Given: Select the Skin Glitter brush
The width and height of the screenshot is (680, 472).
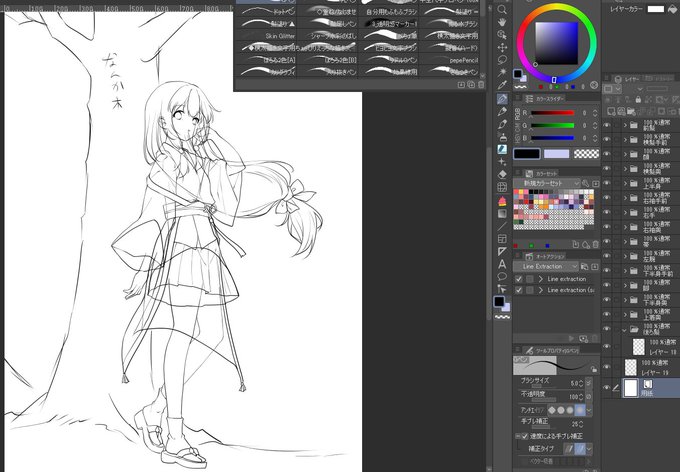Looking at the screenshot, I should (265, 36).
